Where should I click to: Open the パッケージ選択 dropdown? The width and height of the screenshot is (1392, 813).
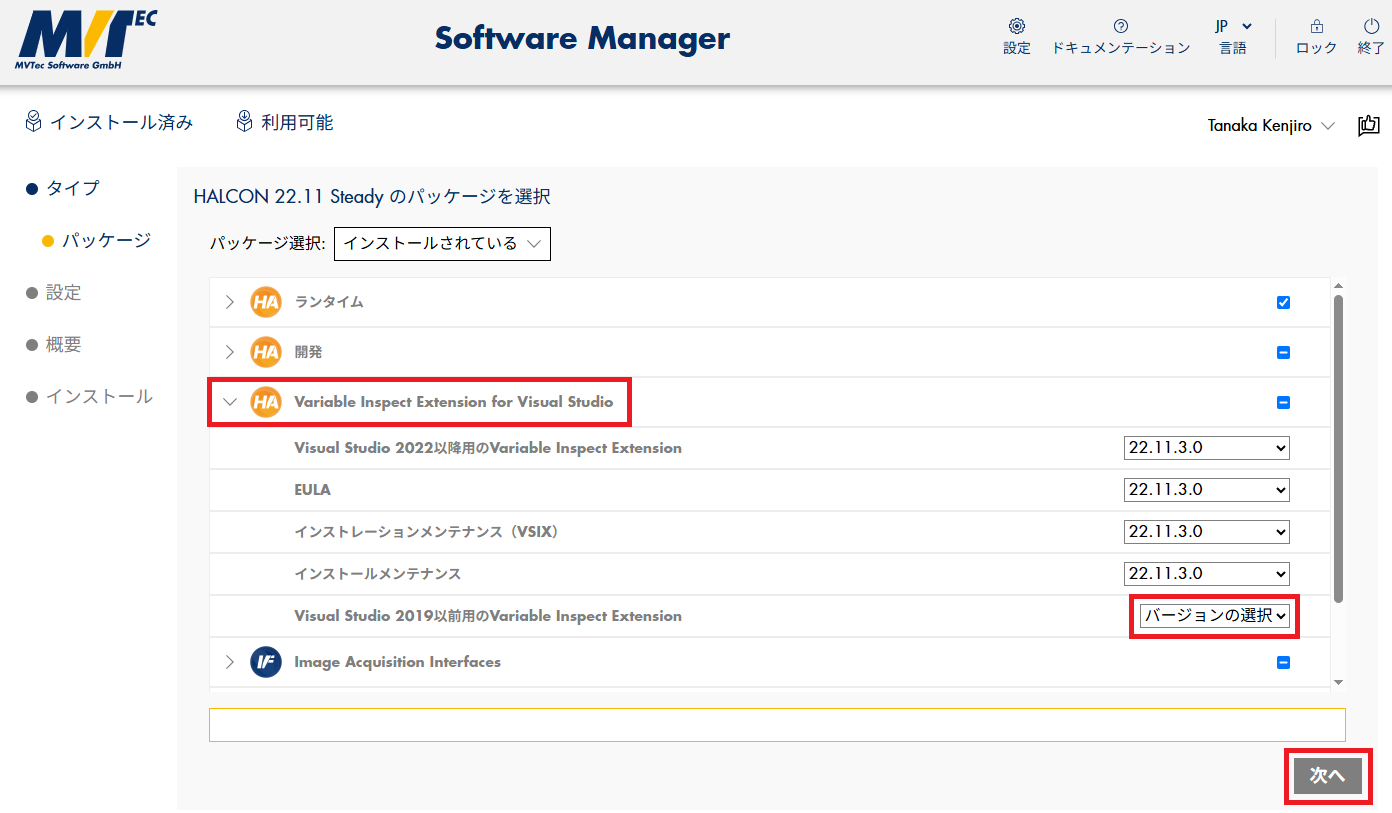pyautogui.click(x=442, y=244)
